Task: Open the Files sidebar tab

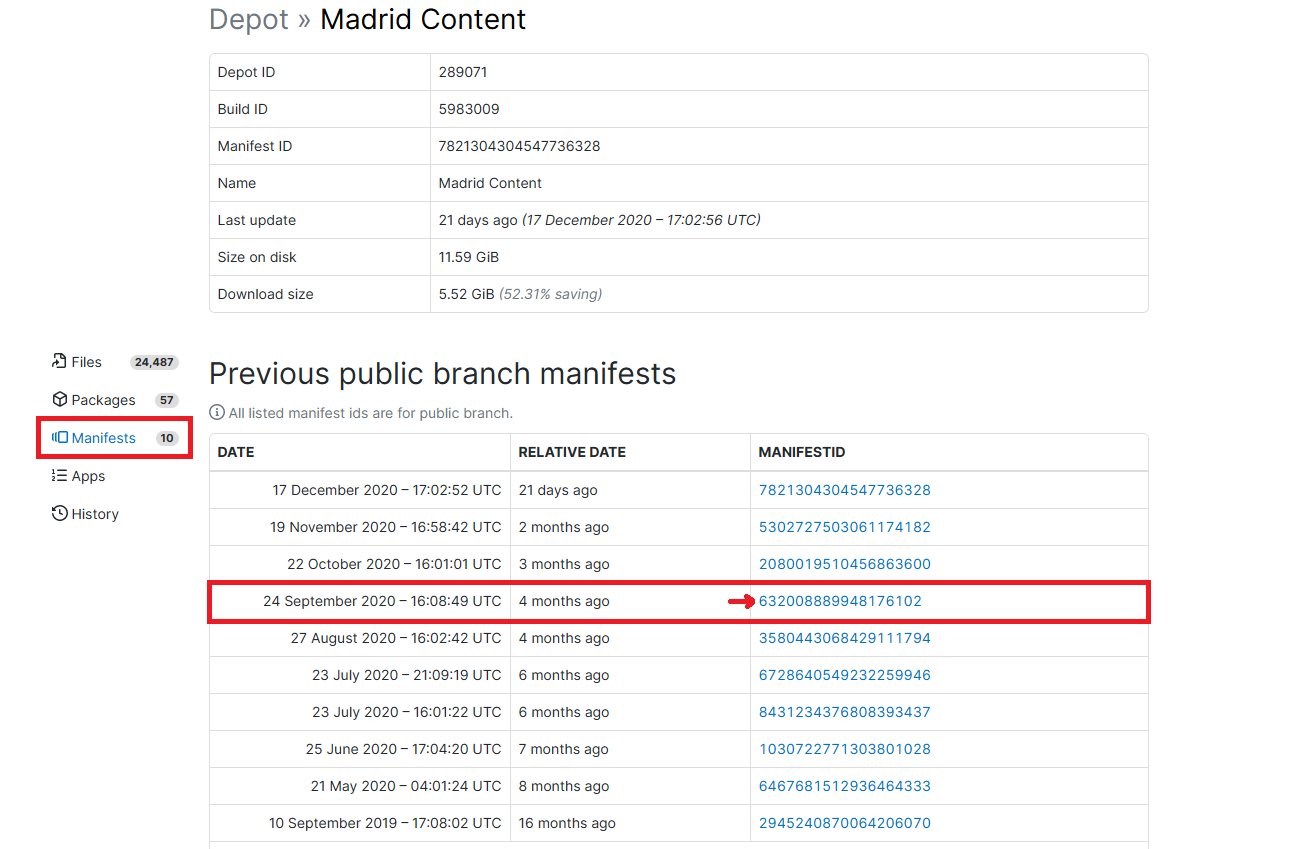Action: click(x=114, y=362)
